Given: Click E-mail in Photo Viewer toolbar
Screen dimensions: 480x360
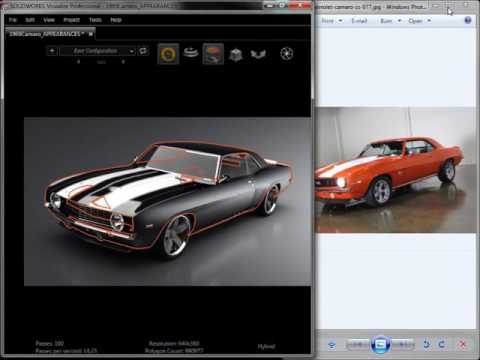Looking at the screenshot, I should tap(359, 21).
